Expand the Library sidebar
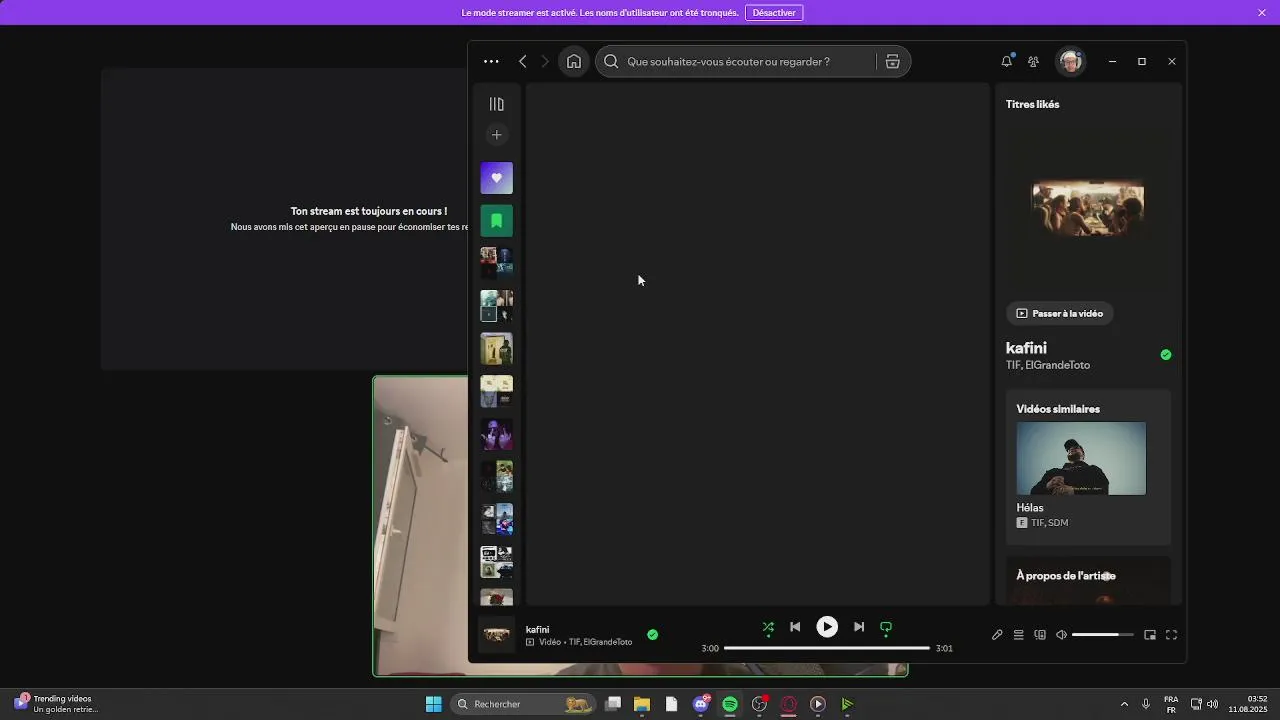Viewport: 1280px width, 720px height. click(496, 104)
